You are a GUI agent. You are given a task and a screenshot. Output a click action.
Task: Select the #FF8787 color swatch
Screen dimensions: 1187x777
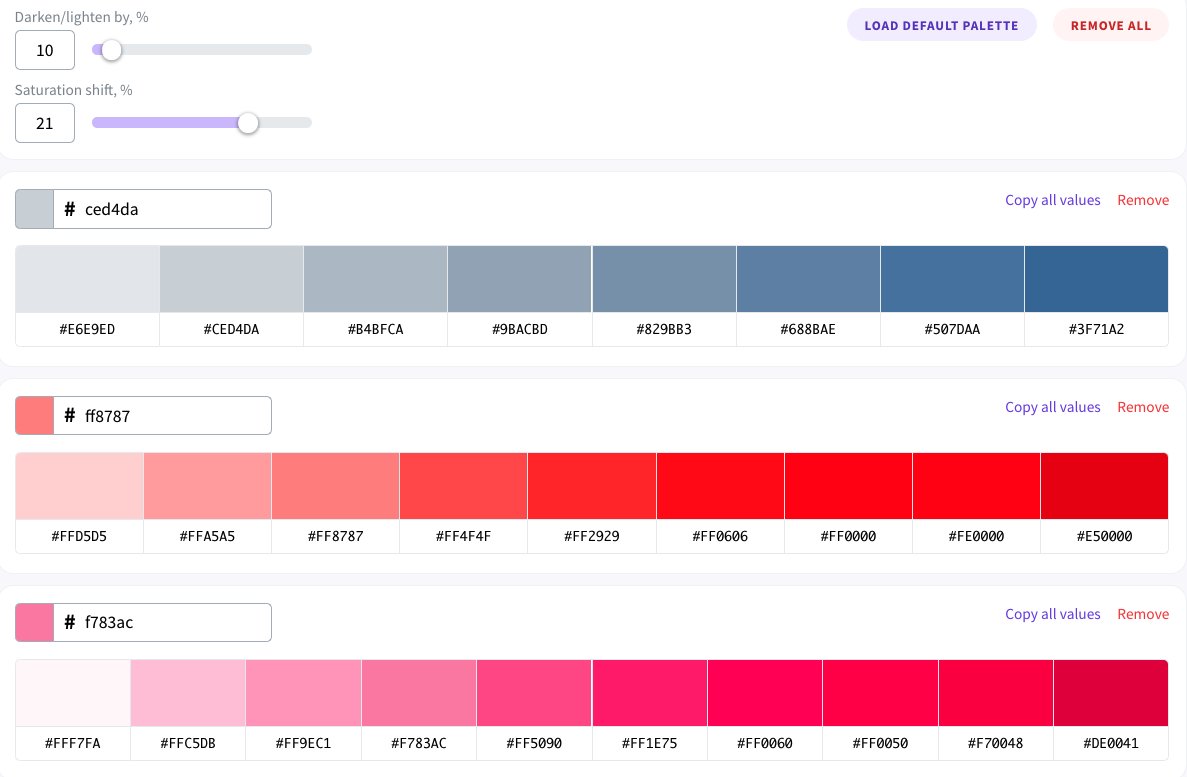(x=335, y=485)
